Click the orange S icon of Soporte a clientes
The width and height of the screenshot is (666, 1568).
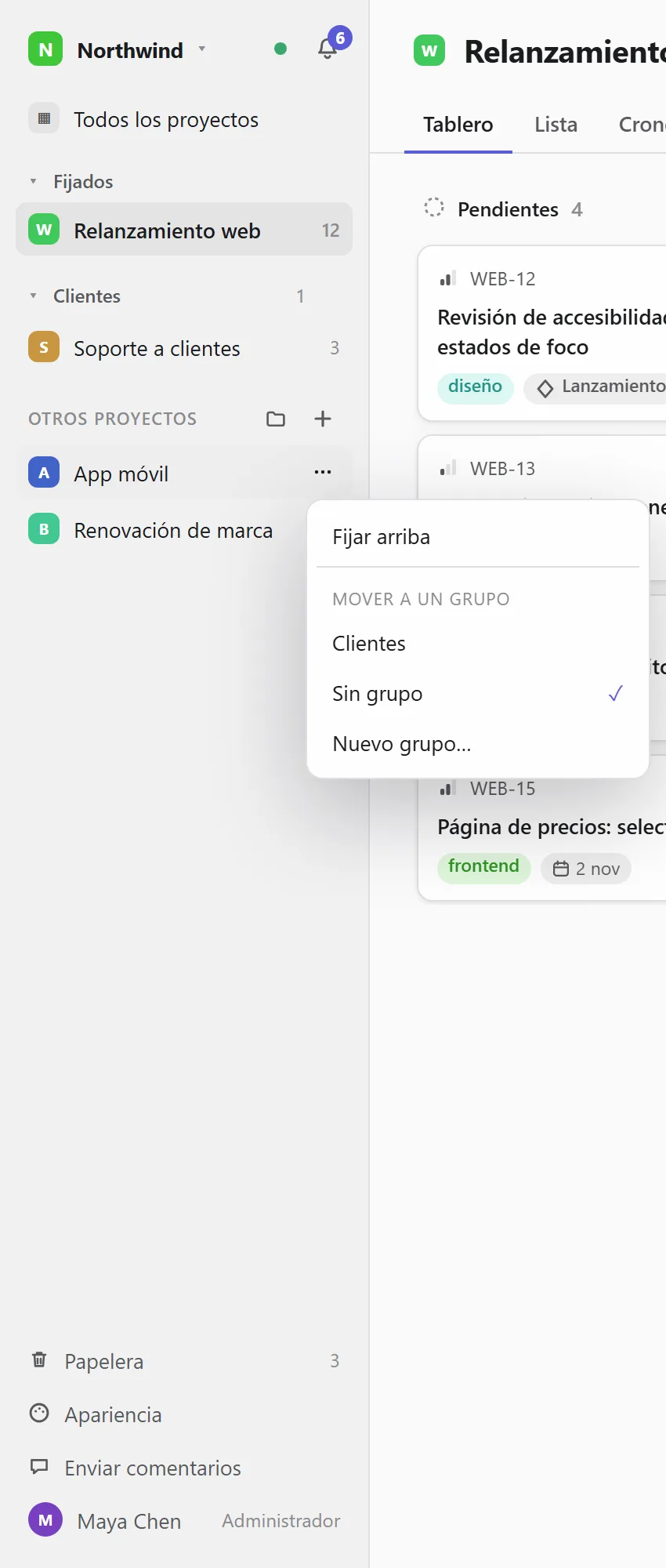point(44,347)
